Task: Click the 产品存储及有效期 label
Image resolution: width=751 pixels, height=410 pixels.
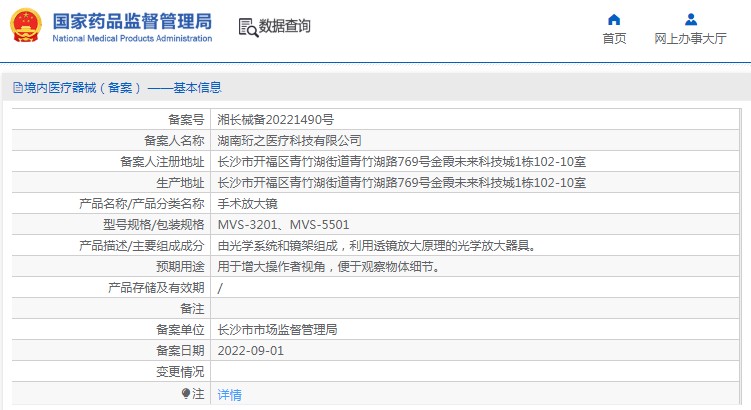Action: [156, 288]
